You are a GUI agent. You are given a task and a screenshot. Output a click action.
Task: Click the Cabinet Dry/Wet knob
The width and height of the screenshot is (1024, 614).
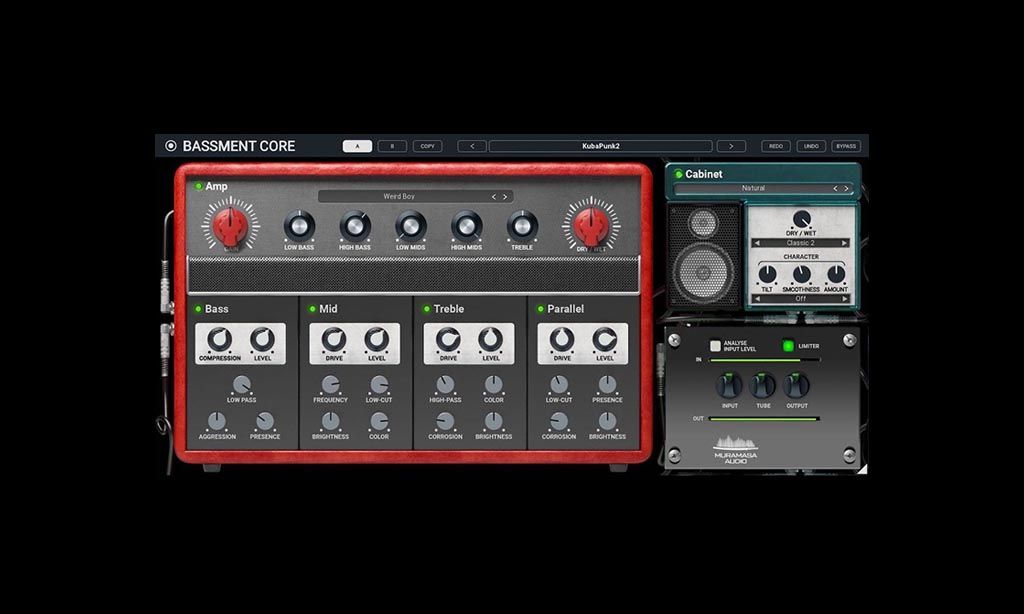(801, 219)
